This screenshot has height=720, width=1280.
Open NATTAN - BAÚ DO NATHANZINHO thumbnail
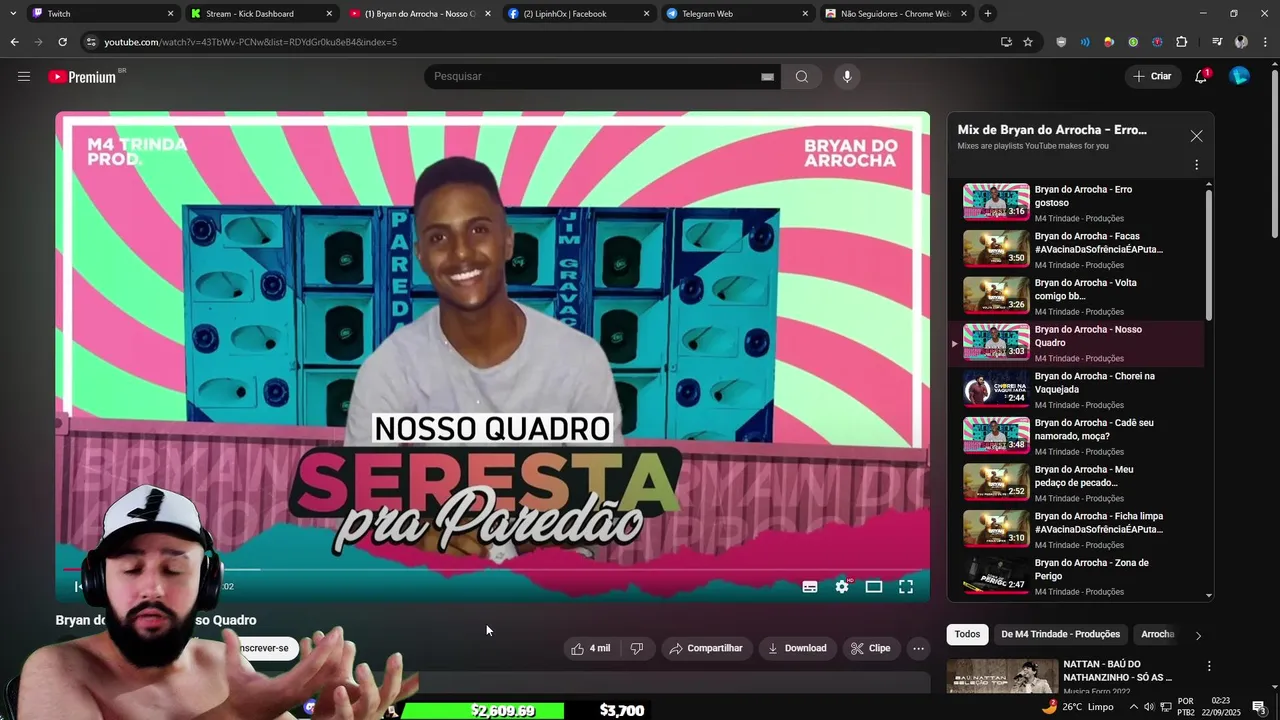coord(1002,677)
